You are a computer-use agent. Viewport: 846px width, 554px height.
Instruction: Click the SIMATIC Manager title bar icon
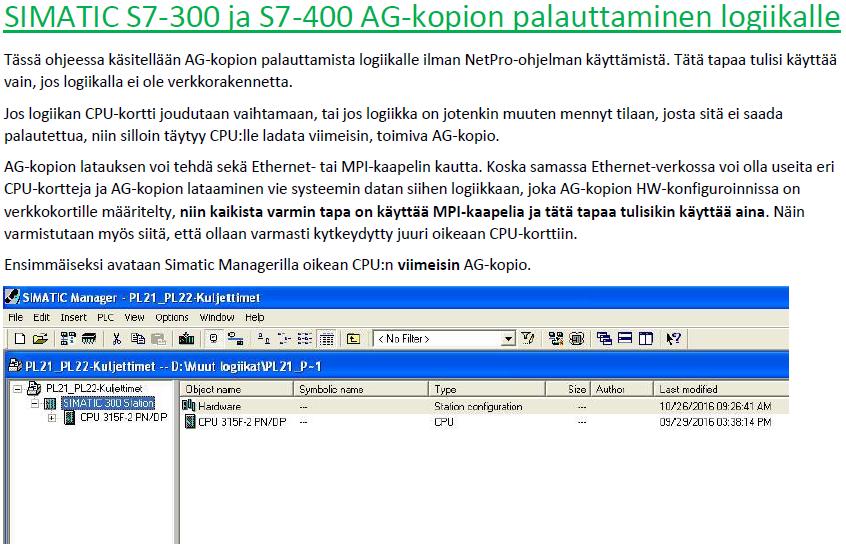(12, 297)
